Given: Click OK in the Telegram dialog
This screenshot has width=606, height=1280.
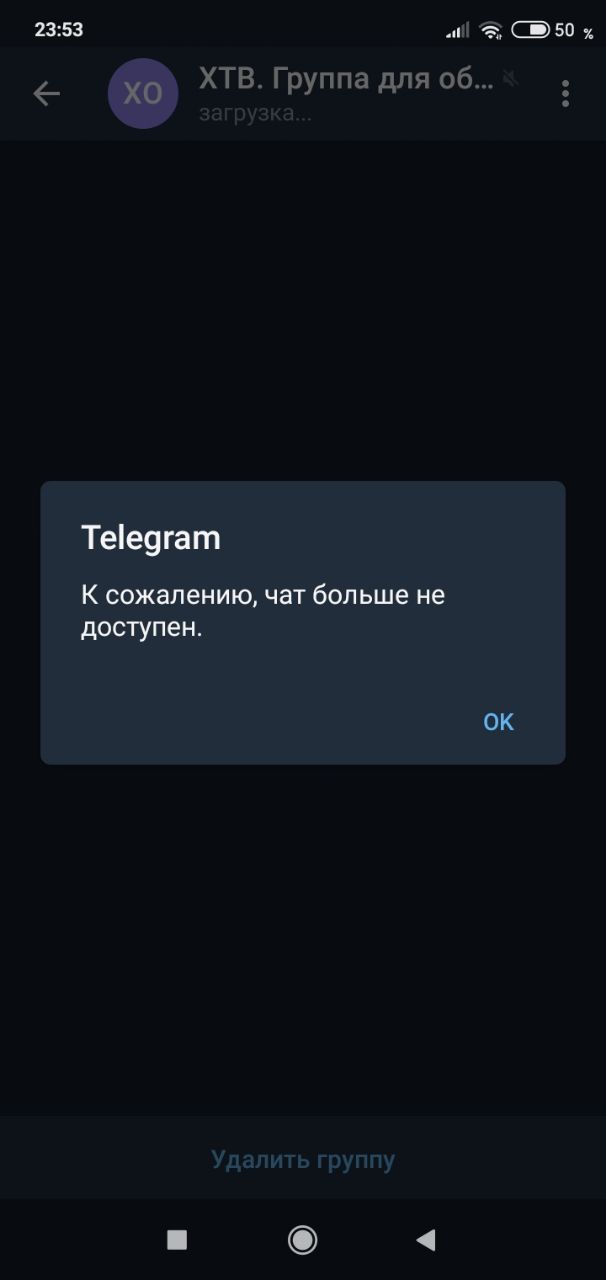Looking at the screenshot, I should (x=498, y=722).
